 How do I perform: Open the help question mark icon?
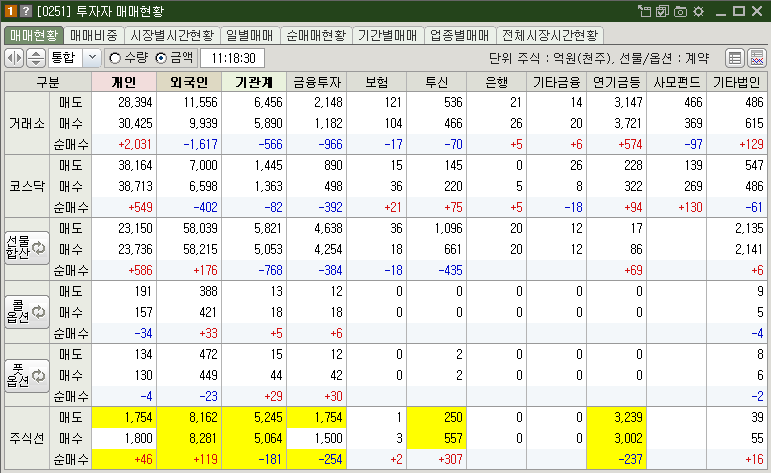pos(25,11)
